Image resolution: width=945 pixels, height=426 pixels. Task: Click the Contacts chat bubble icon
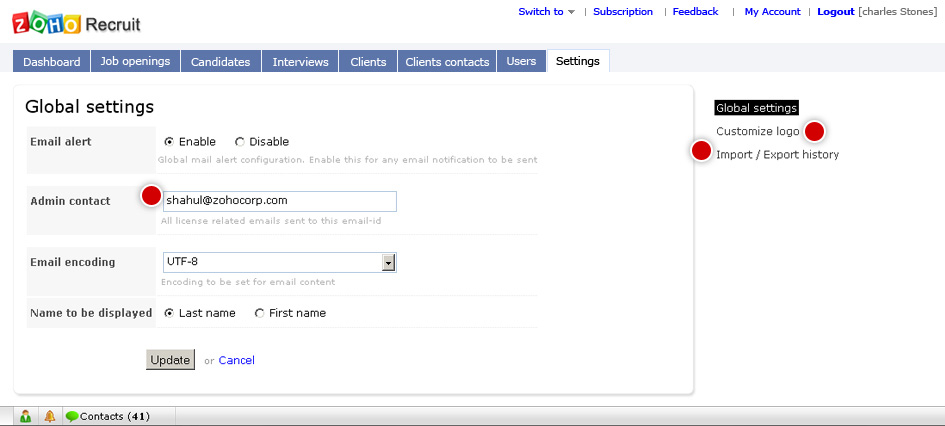tap(72, 416)
